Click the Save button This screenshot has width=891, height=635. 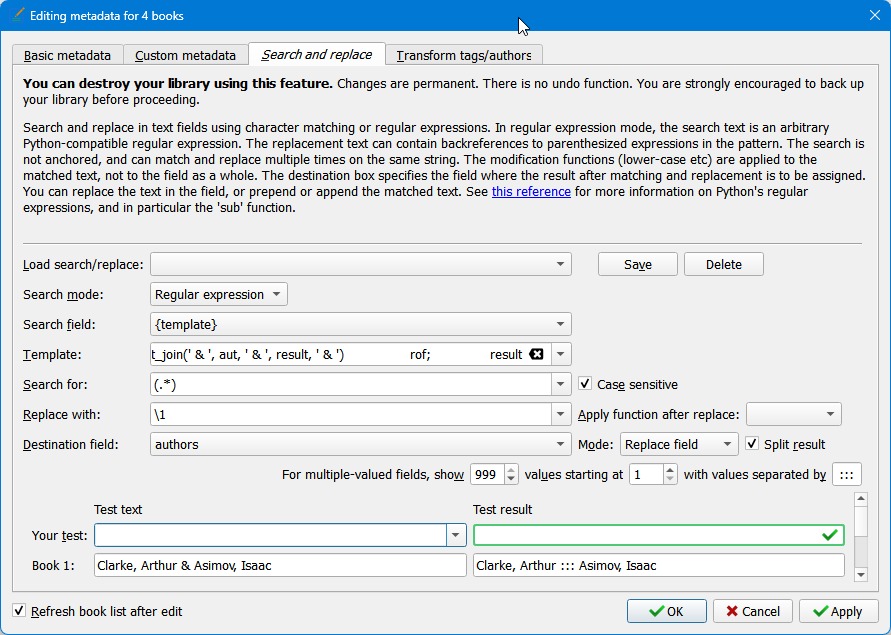click(637, 265)
